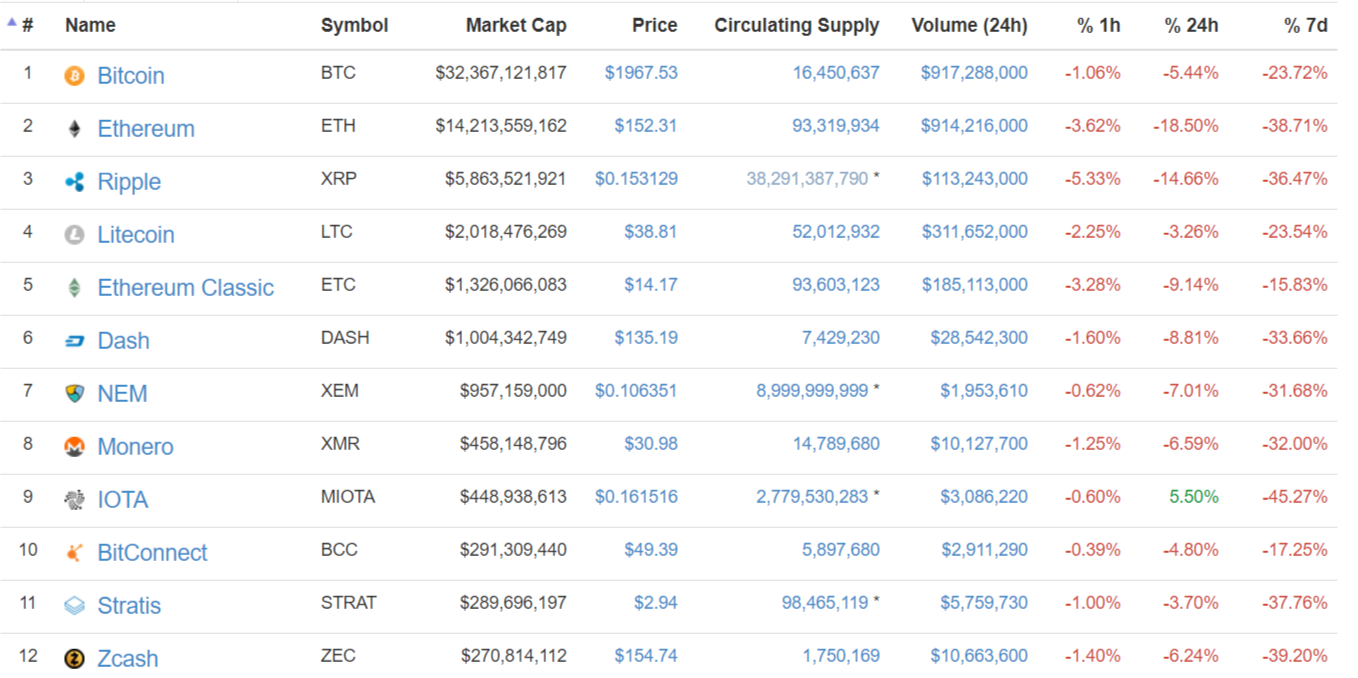Click the NEM shield logo icon
Image resolution: width=1358 pixels, height=678 pixels.
click(74, 394)
